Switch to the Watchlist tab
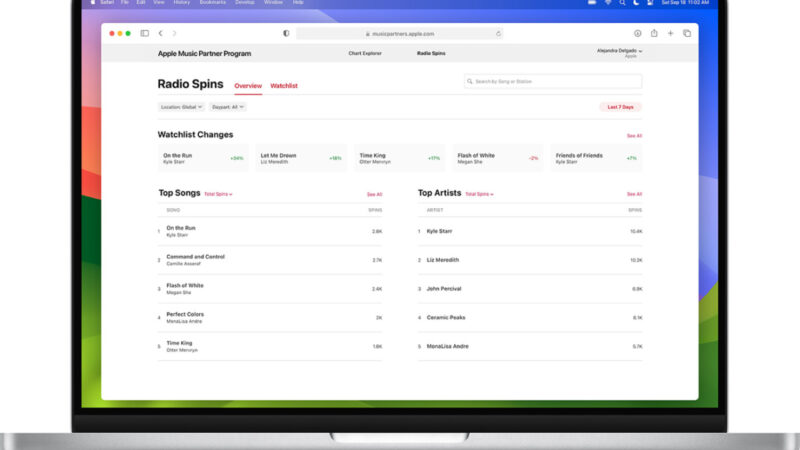Image resolution: width=800 pixels, height=450 pixels. tap(284, 86)
